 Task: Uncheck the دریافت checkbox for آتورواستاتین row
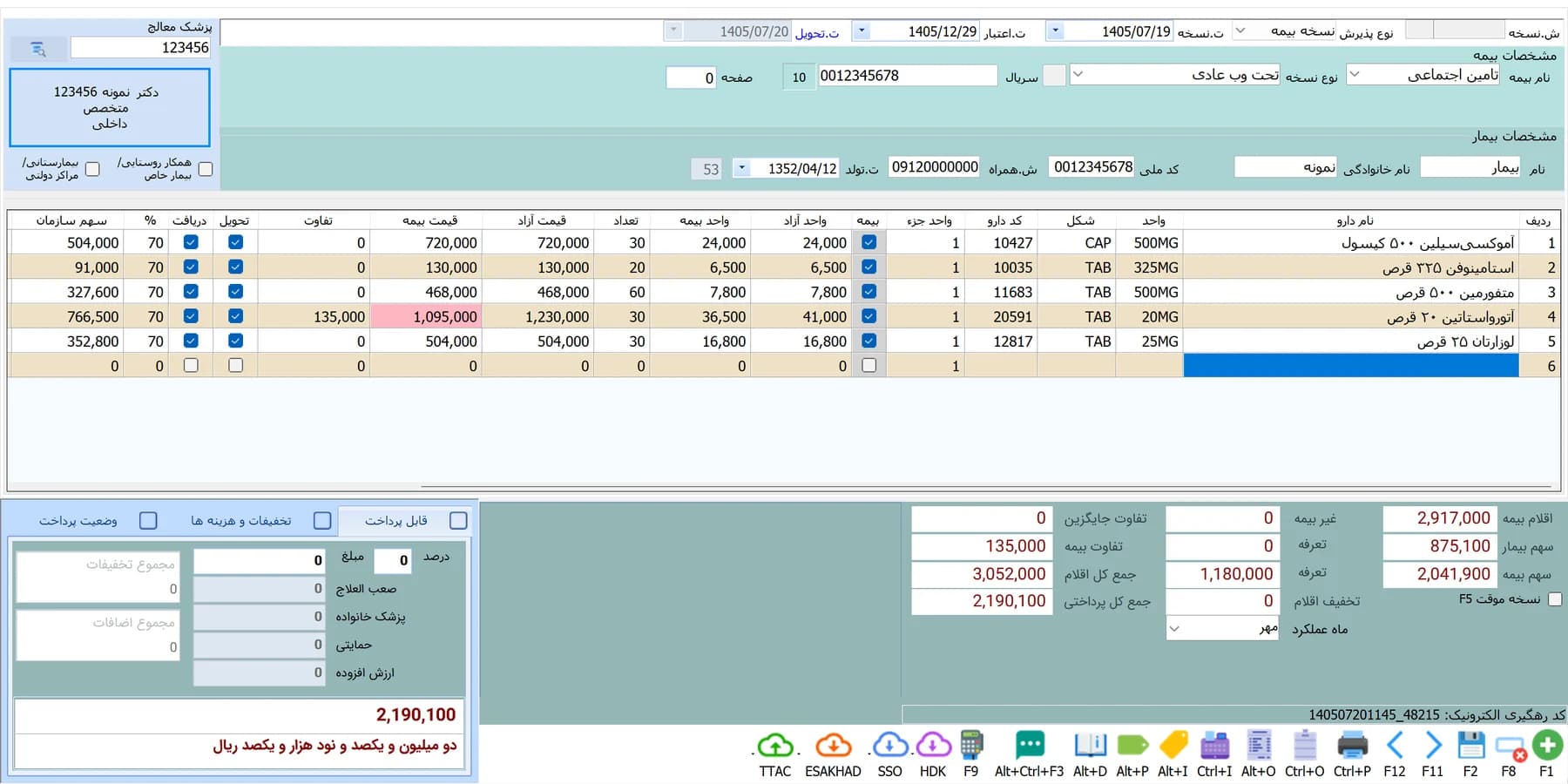(x=191, y=316)
